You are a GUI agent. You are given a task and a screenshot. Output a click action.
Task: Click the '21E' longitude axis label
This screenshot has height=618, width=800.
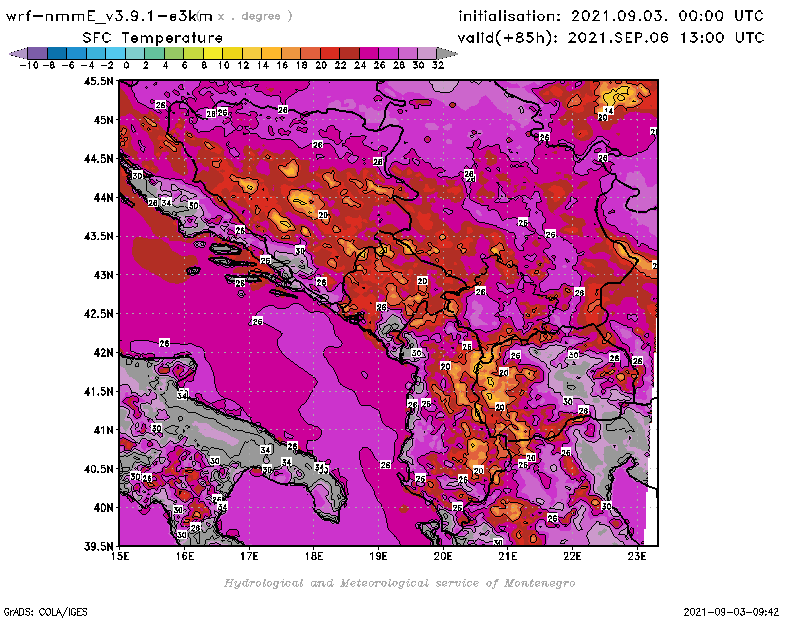coord(508,556)
